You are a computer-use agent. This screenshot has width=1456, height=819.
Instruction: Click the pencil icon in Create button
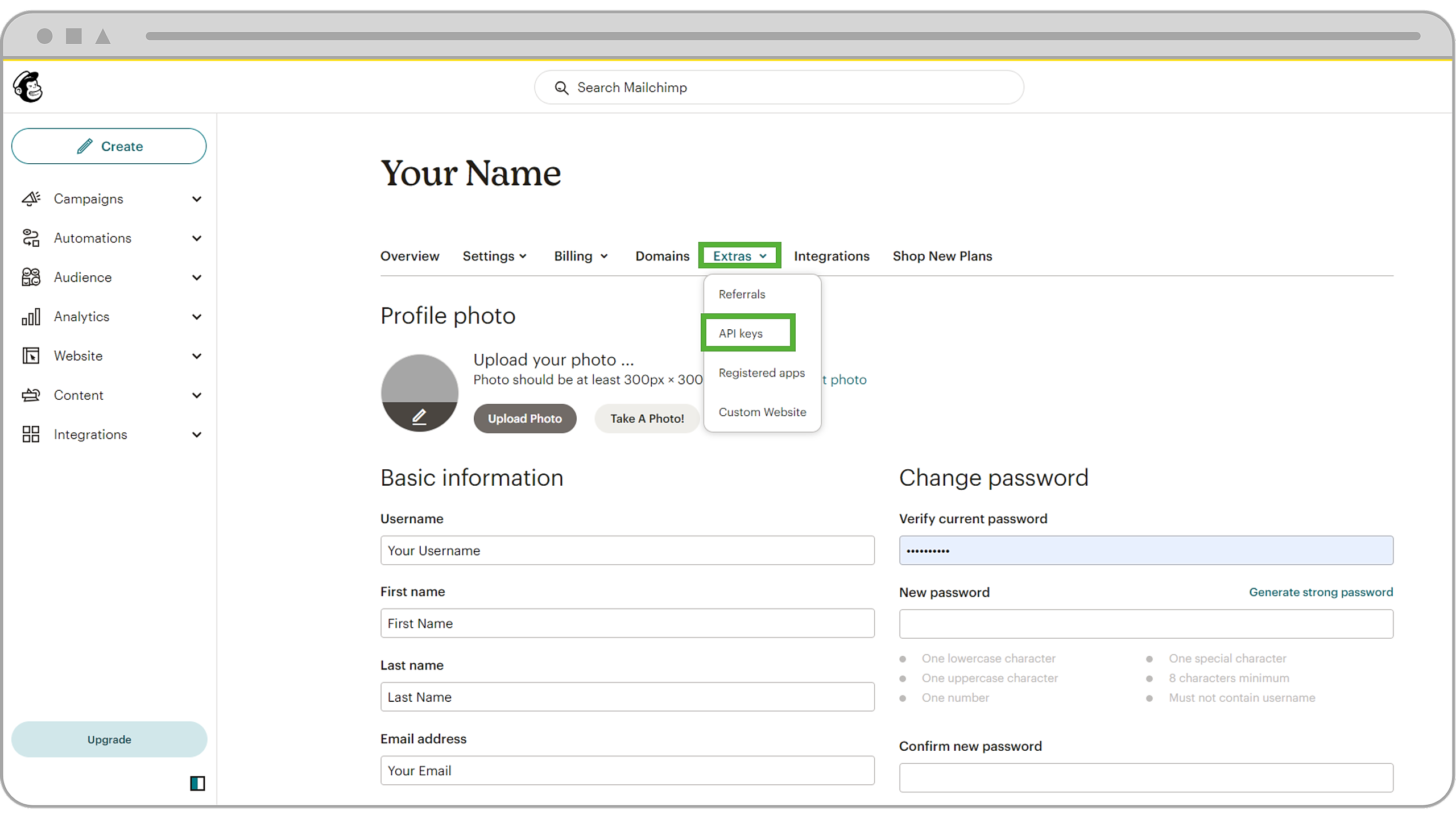(84, 146)
